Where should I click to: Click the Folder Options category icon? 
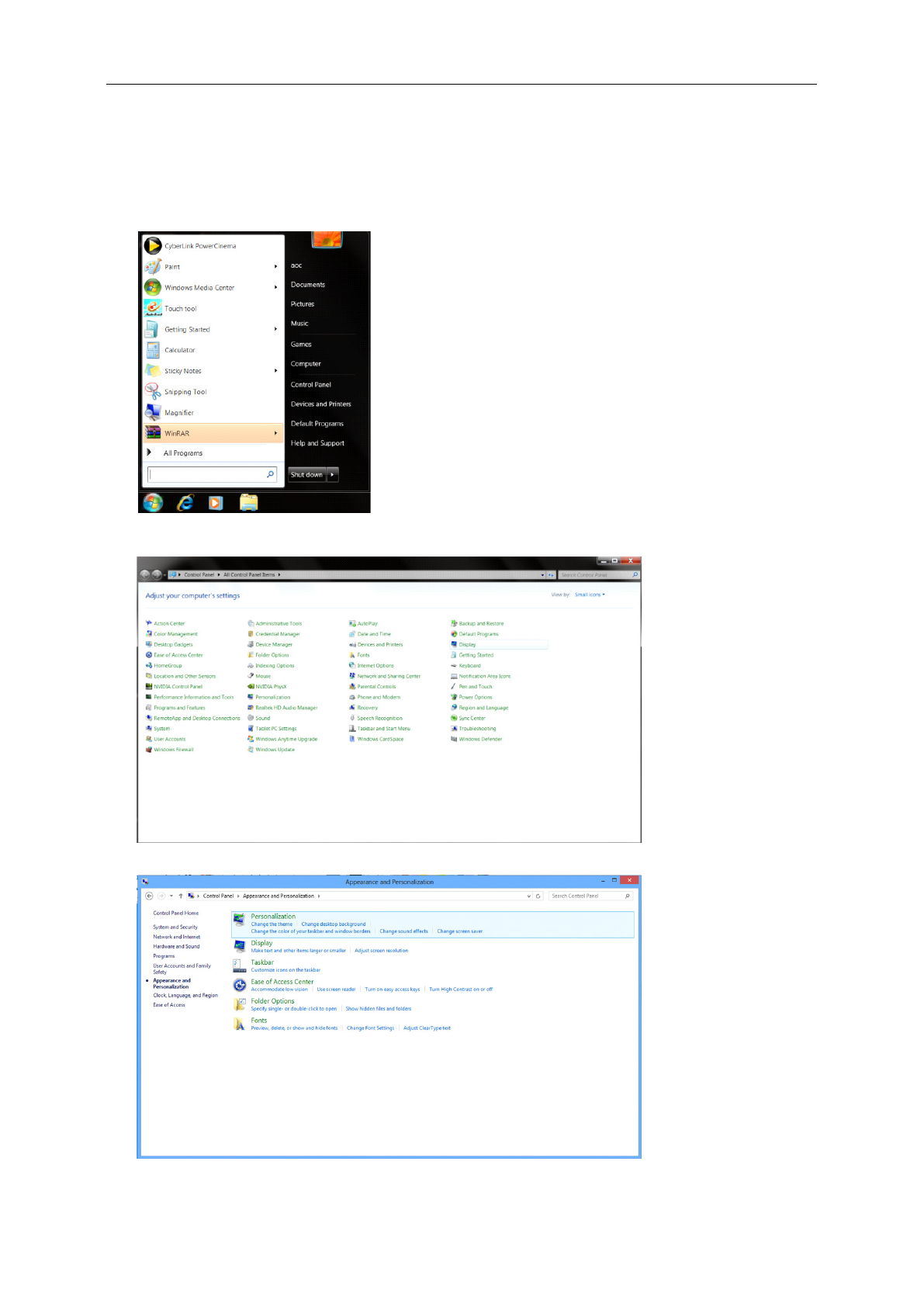(x=240, y=1005)
